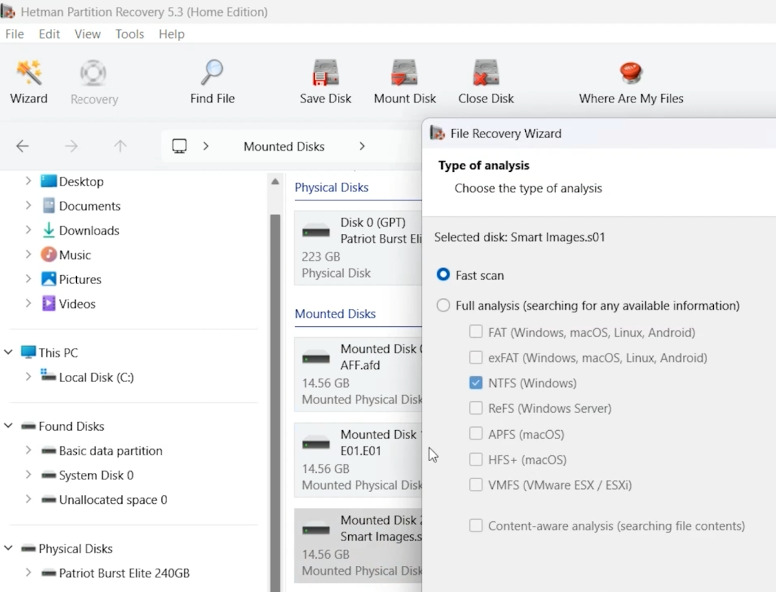
Task: Go back with the left arrow
Action: [x=22, y=146]
